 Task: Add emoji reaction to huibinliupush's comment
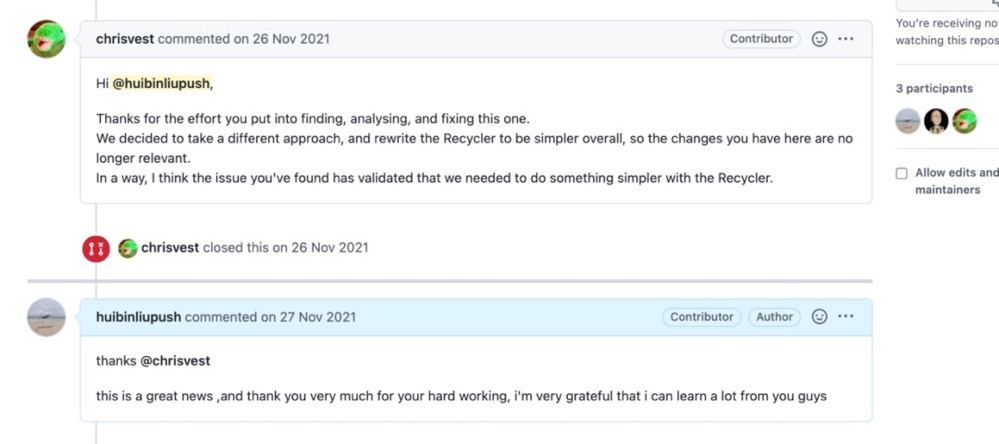[819, 317]
